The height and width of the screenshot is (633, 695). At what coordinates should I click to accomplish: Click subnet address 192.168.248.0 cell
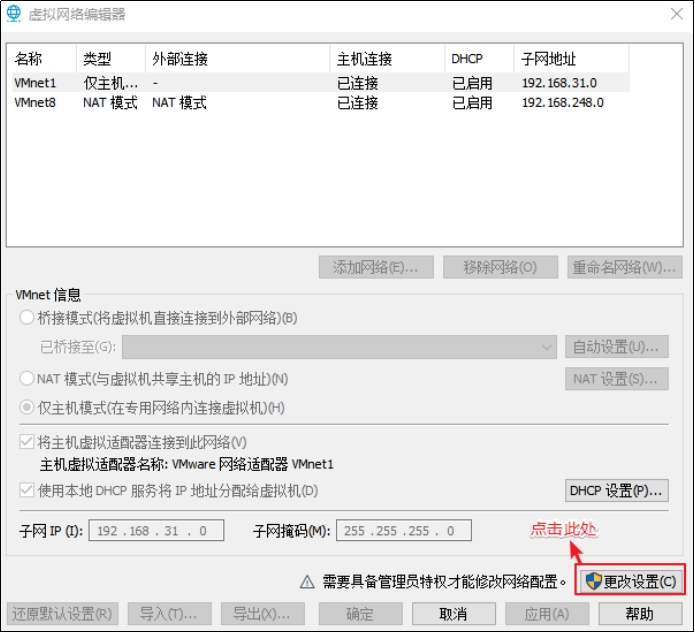(x=563, y=102)
